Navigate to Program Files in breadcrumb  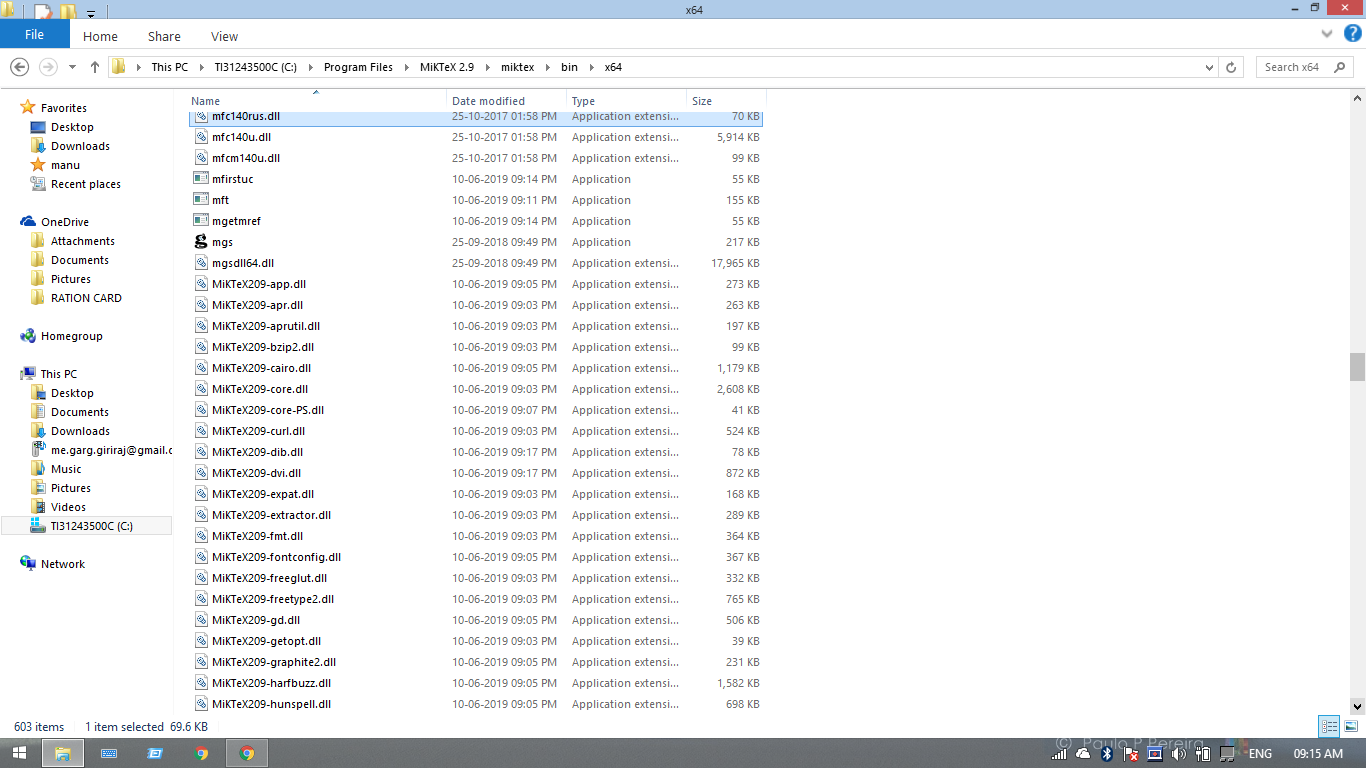pos(358,67)
